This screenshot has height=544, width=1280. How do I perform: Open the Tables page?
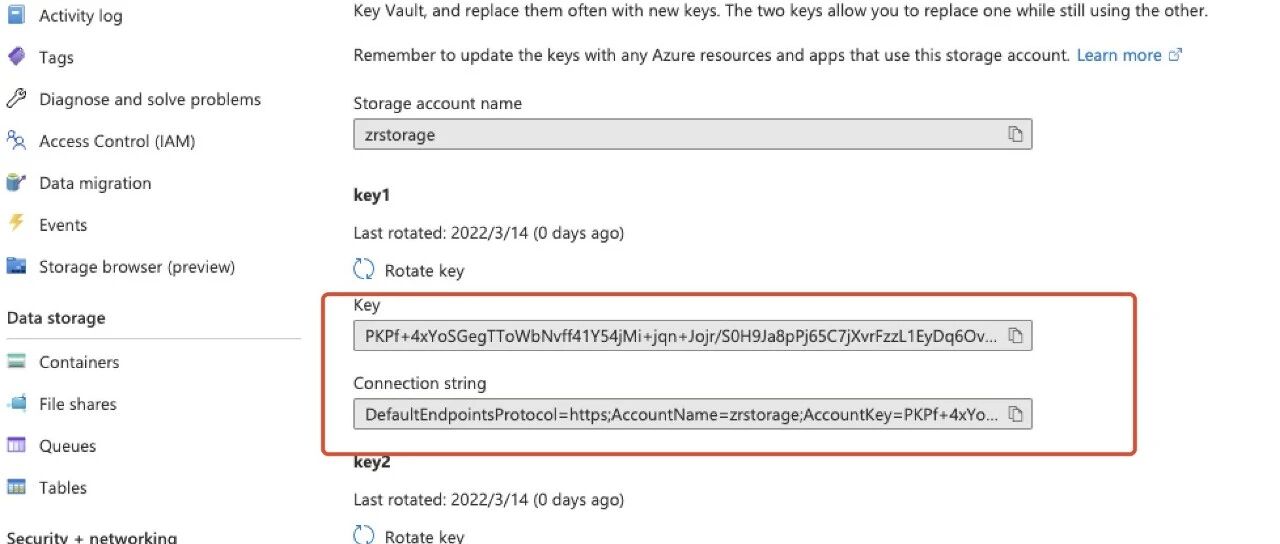63,488
